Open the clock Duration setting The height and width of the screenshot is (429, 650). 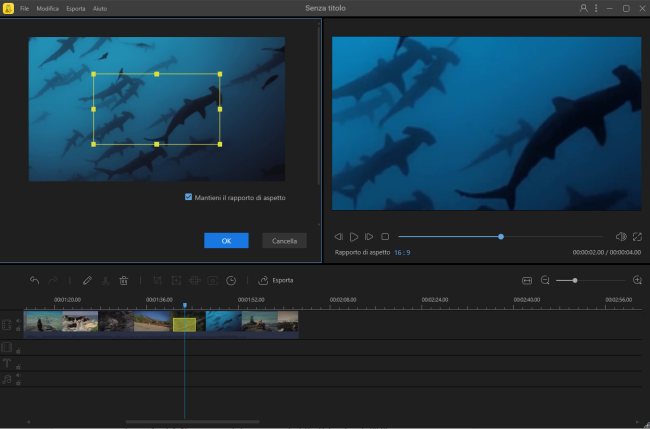tap(231, 281)
